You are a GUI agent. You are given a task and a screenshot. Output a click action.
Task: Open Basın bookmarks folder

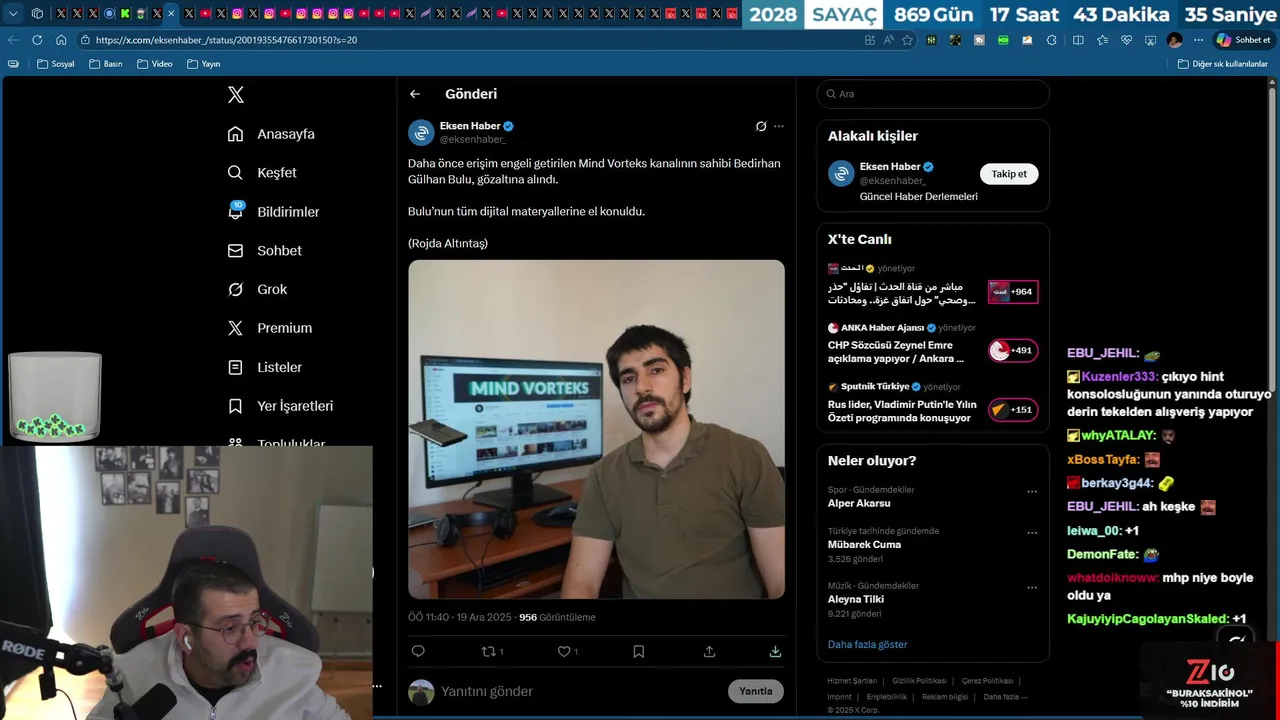106,64
